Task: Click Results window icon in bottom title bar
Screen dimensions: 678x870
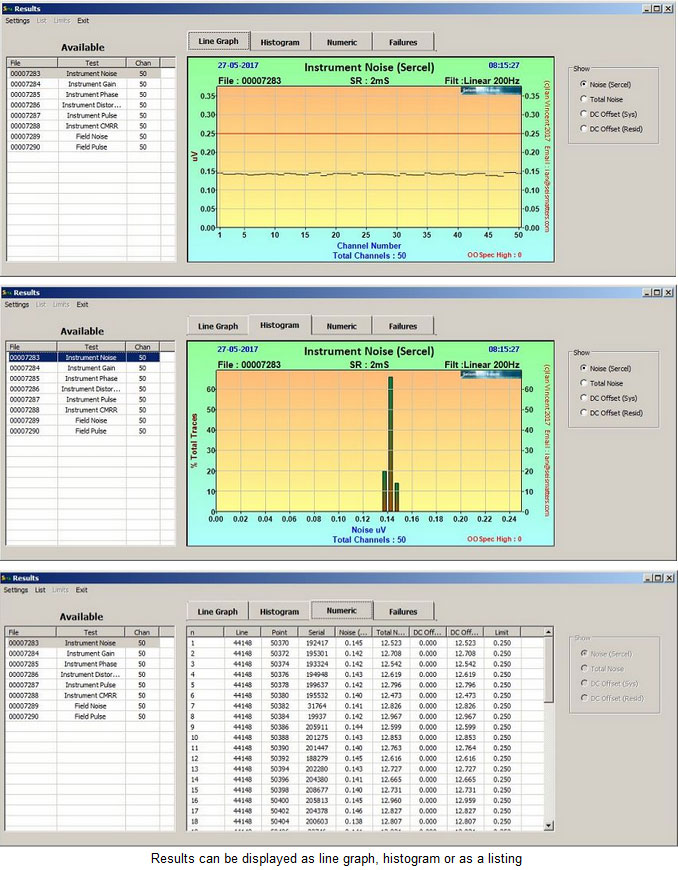Action: (6, 578)
